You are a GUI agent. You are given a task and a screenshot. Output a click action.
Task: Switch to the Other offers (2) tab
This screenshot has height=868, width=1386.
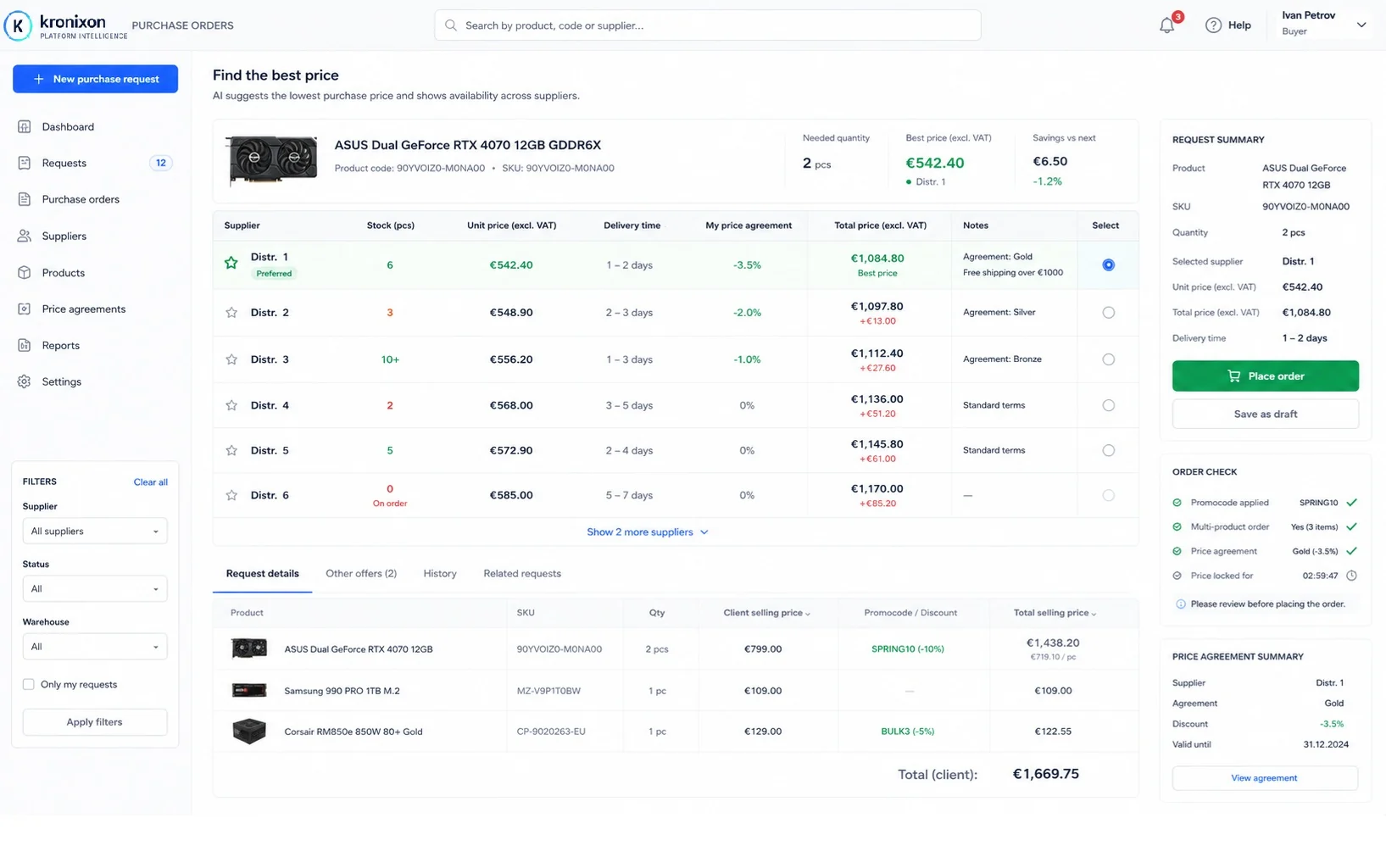[361, 574]
